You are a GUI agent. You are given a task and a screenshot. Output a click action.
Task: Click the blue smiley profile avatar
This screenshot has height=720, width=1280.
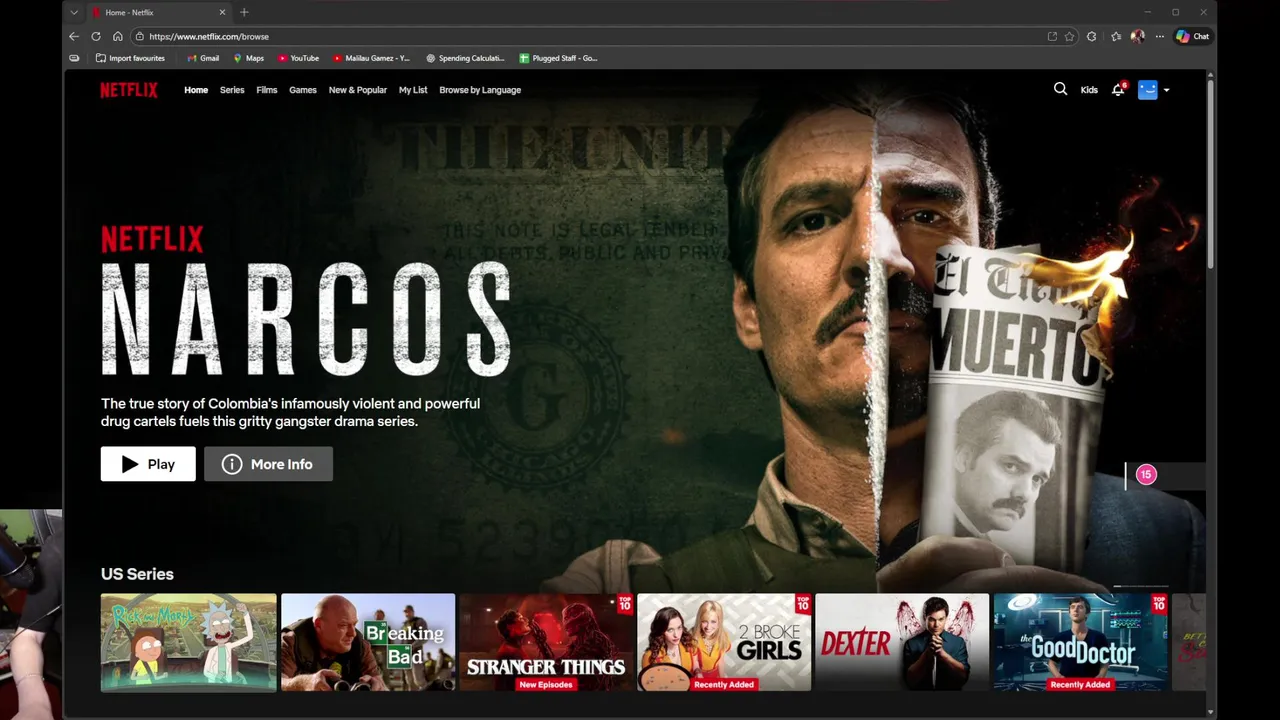(x=1147, y=89)
